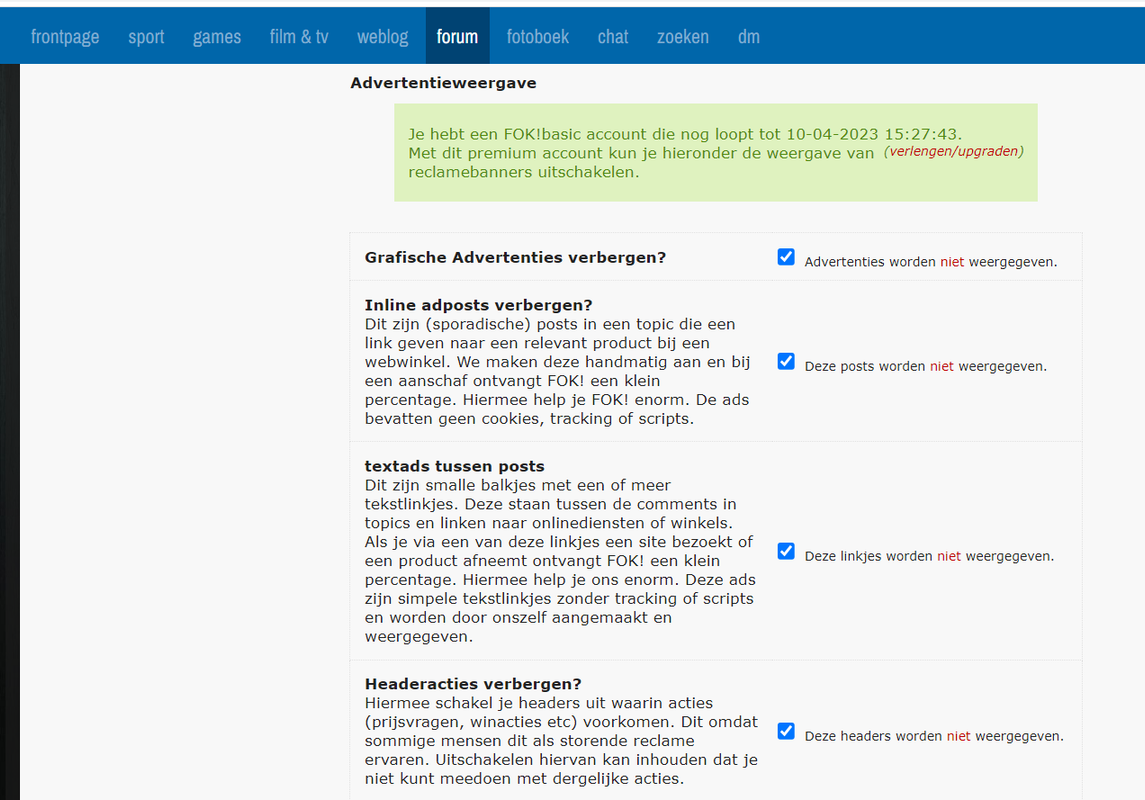1145x800 pixels.
Task: Toggle Inline adposts verbergen checkbox
Action: (x=786, y=361)
